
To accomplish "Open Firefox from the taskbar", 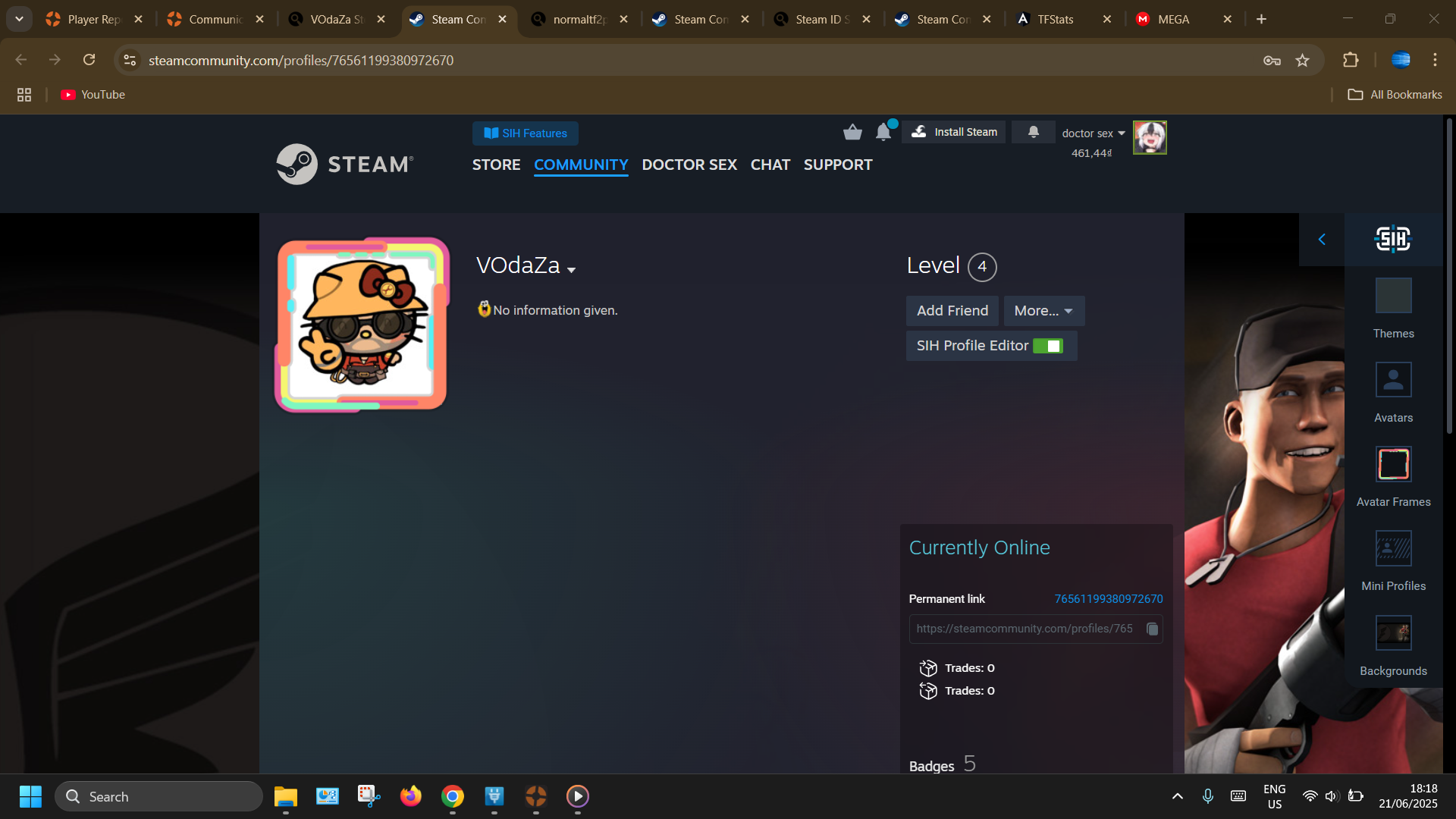I will pos(411,796).
